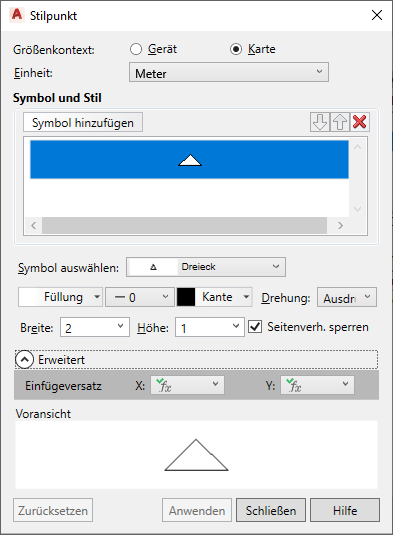
Task: Click the AutoCAD logo in the title bar
Action: pos(16,15)
